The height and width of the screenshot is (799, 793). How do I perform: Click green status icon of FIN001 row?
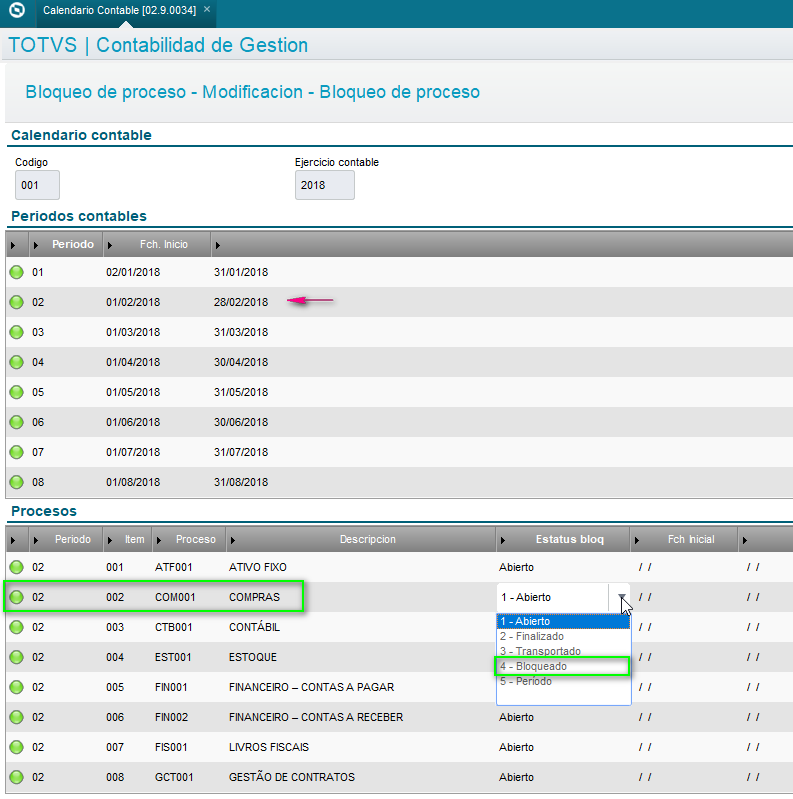click(17, 687)
